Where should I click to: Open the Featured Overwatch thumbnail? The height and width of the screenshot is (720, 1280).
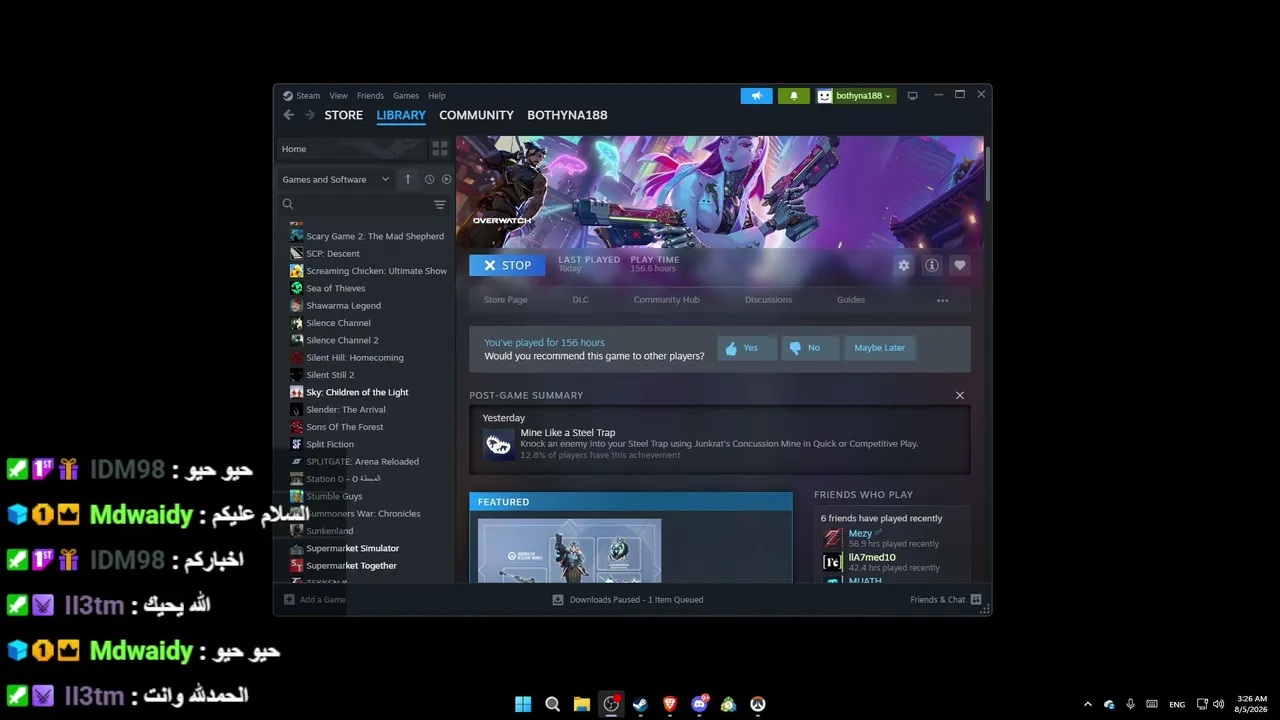click(x=569, y=550)
